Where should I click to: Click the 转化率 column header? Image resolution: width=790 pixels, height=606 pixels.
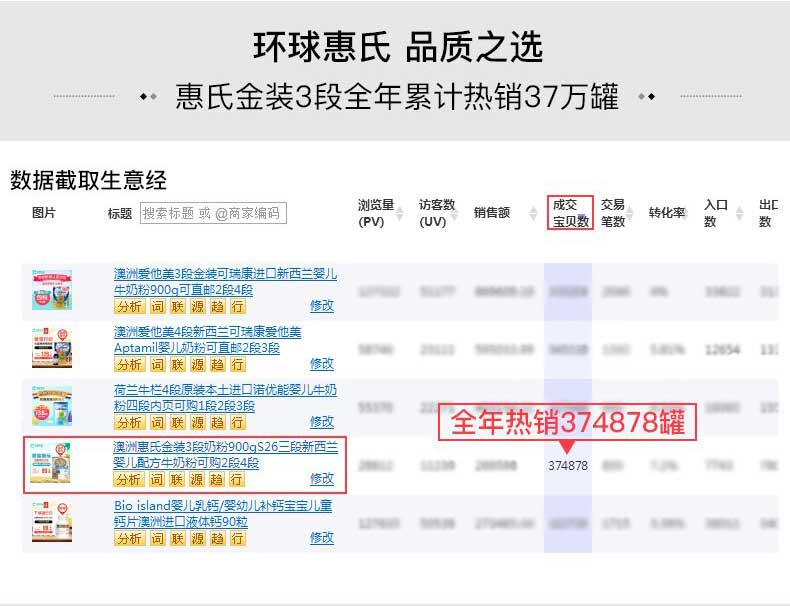[x=667, y=213]
